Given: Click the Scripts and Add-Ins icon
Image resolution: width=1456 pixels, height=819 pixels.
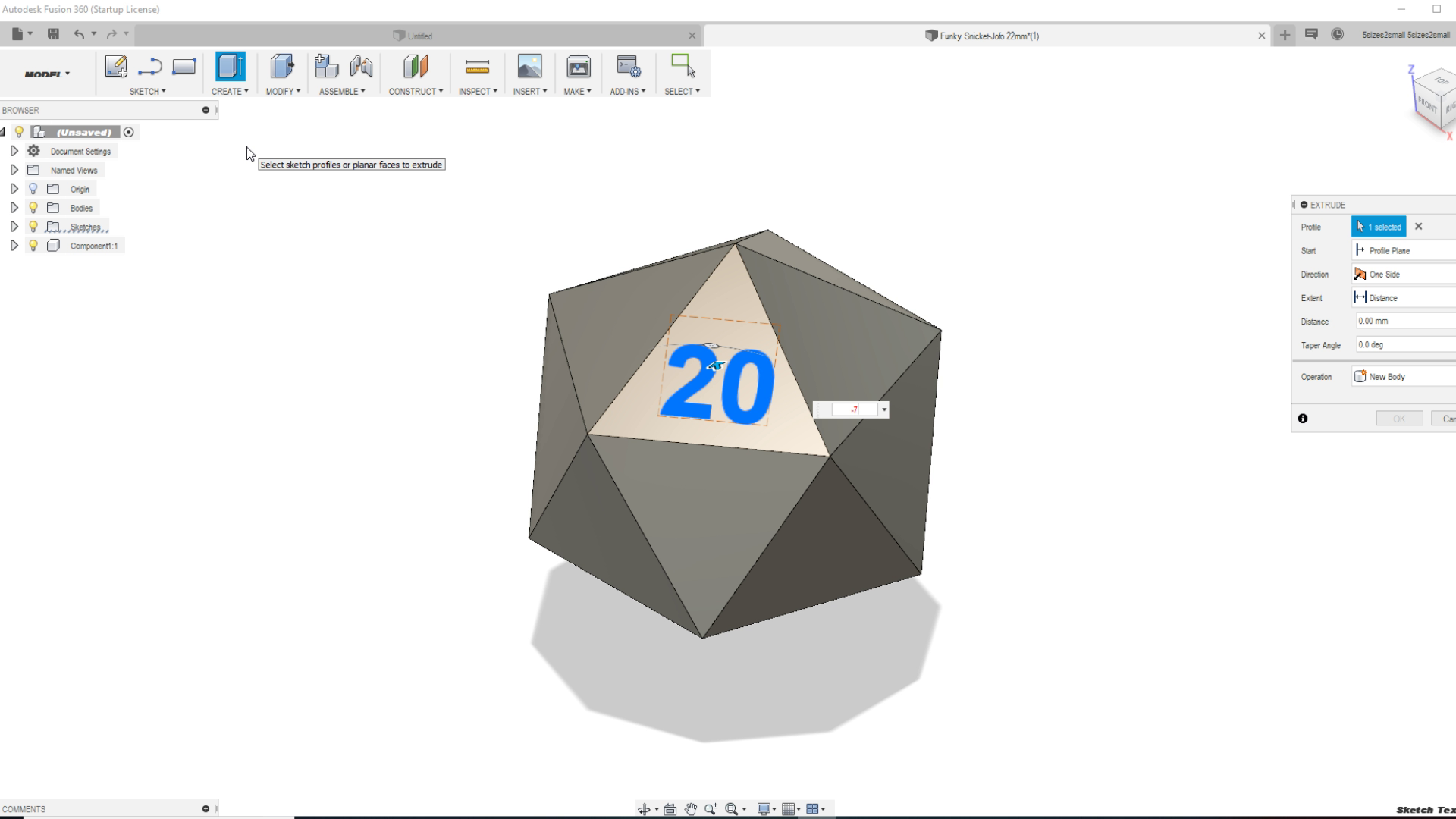Looking at the screenshot, I should pyautogui.click(x=629, y=67).
